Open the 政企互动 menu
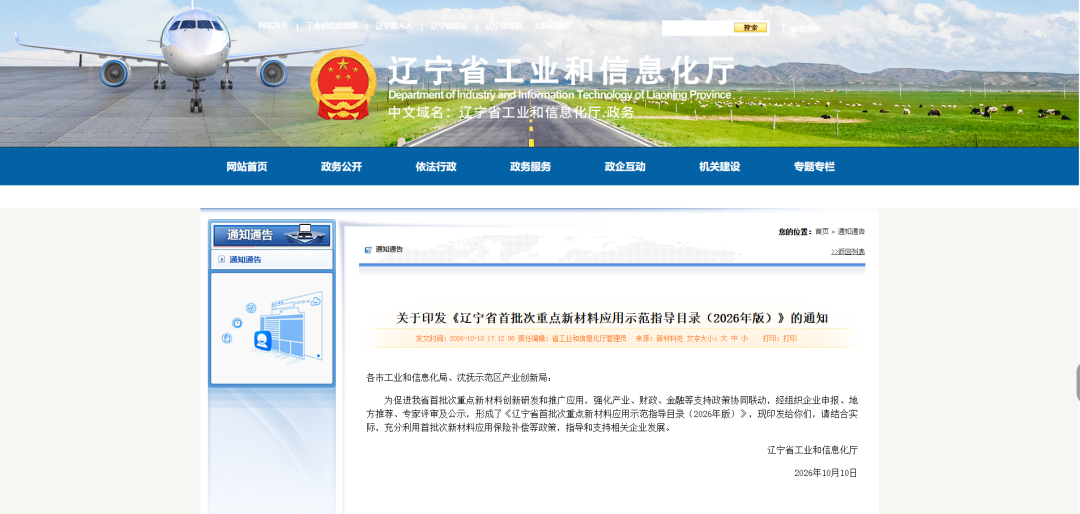 point(625,167)
